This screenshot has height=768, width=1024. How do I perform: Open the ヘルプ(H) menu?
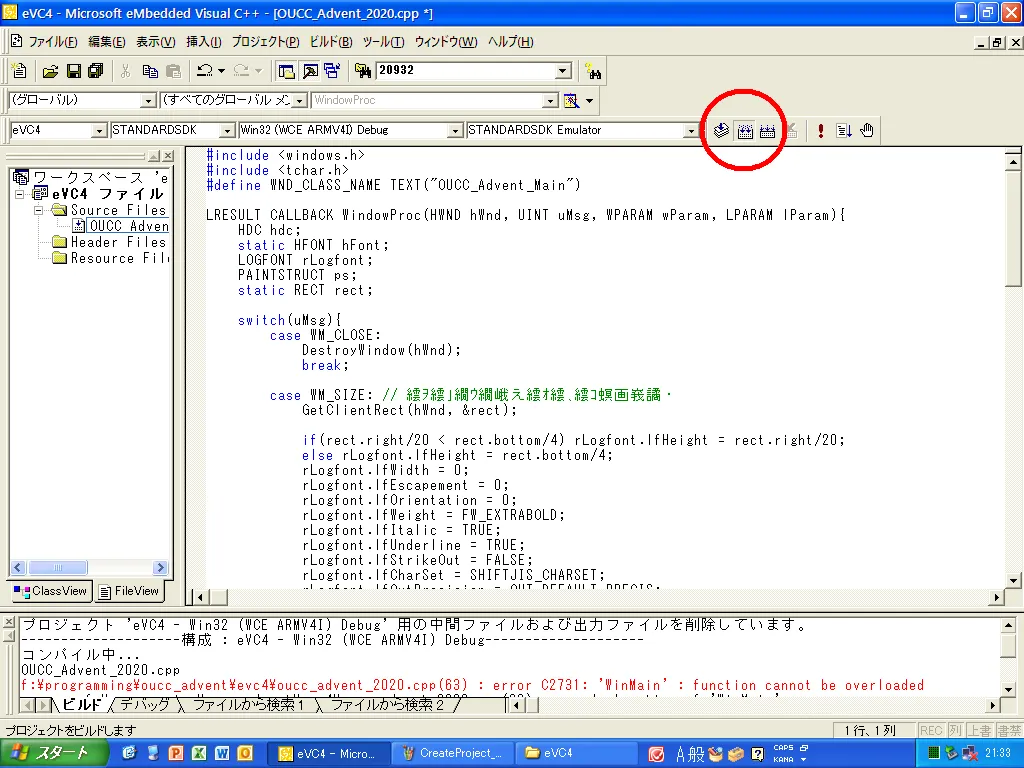click(x=511, y=42)
